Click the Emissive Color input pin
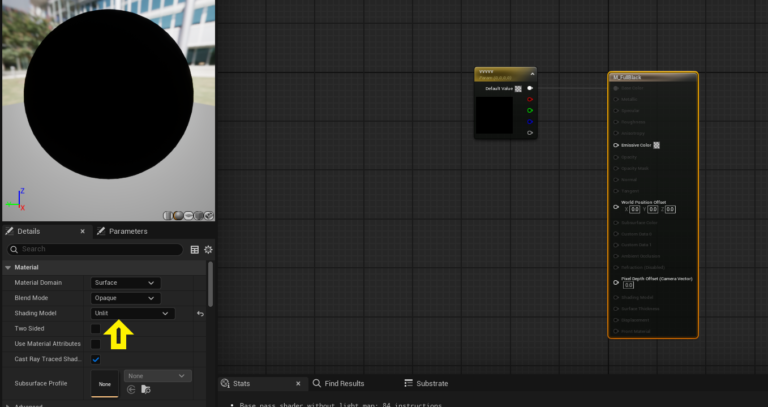The height and width of the screenshot is (407, 768). pyautogui.click(x=614, y=145)
